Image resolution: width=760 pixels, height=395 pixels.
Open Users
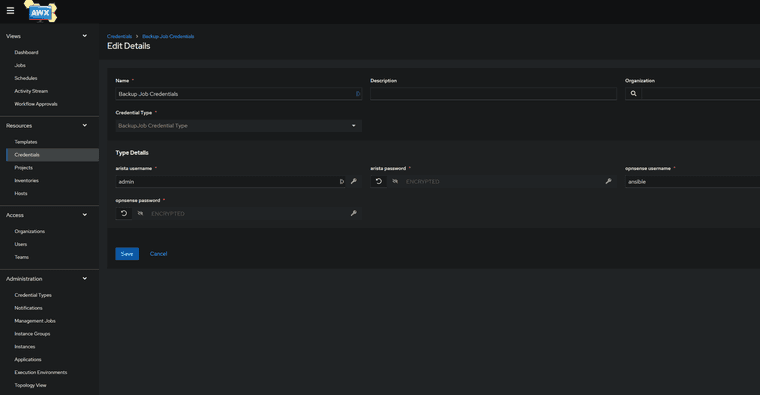[21, 244]
